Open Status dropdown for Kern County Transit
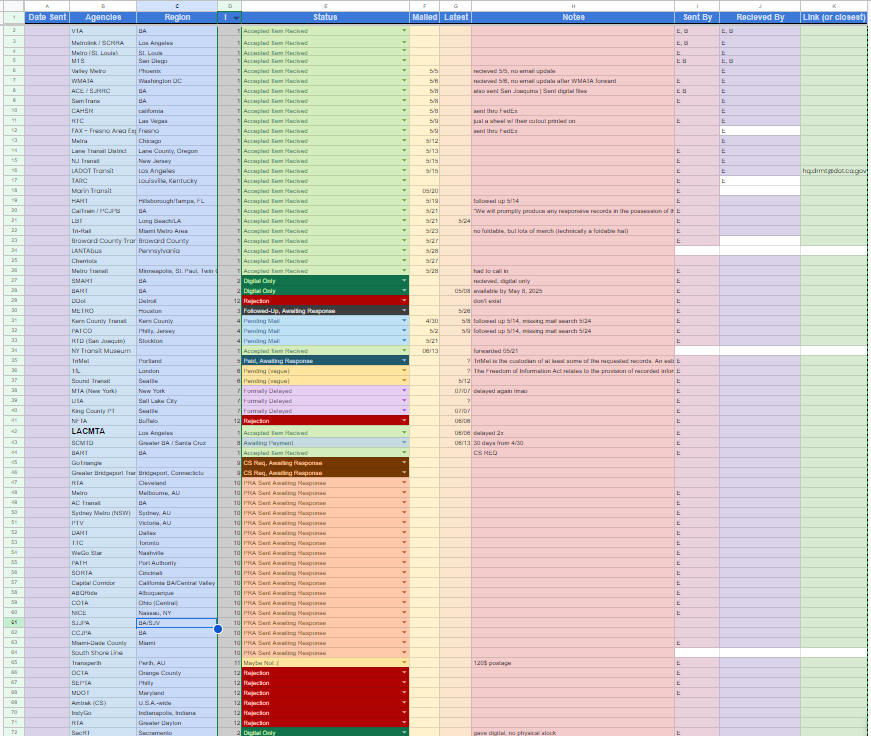 404,321
